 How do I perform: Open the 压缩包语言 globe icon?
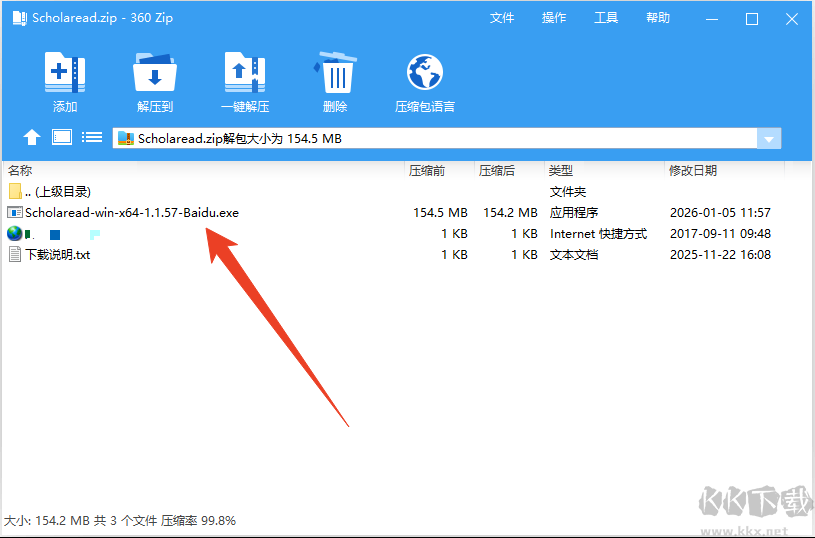(425, 72)
